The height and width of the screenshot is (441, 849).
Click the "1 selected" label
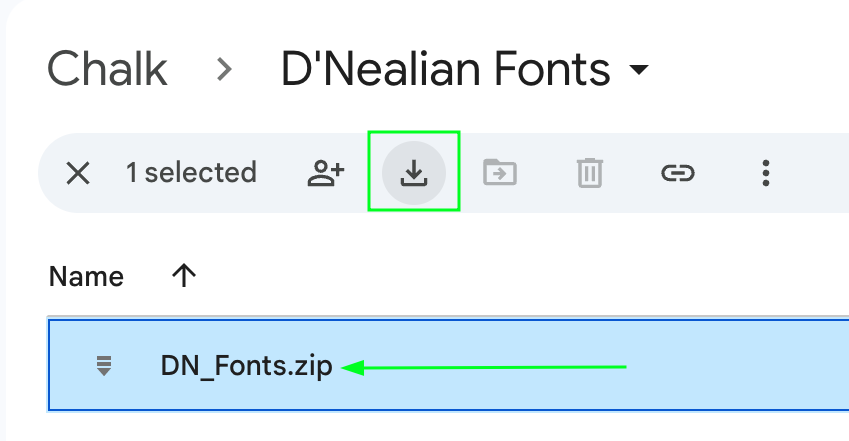point(191,173)
